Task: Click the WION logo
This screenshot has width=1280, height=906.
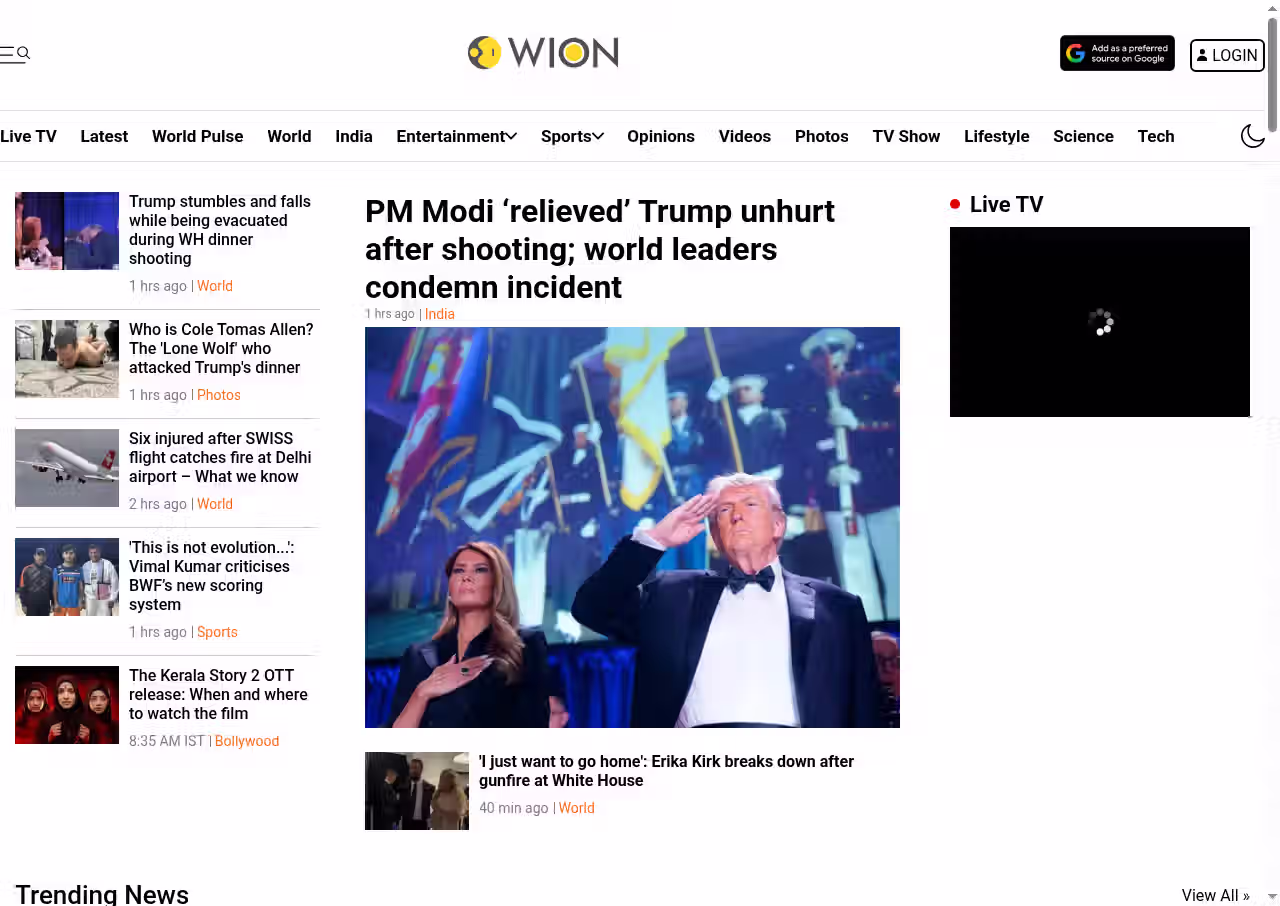Action: tap(543, 53)
